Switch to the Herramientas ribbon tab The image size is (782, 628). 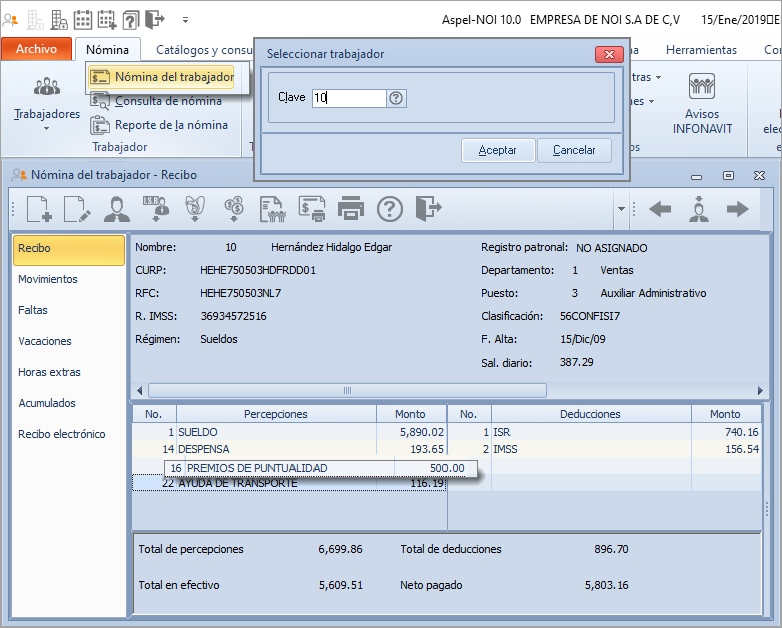tap(701, 49)
